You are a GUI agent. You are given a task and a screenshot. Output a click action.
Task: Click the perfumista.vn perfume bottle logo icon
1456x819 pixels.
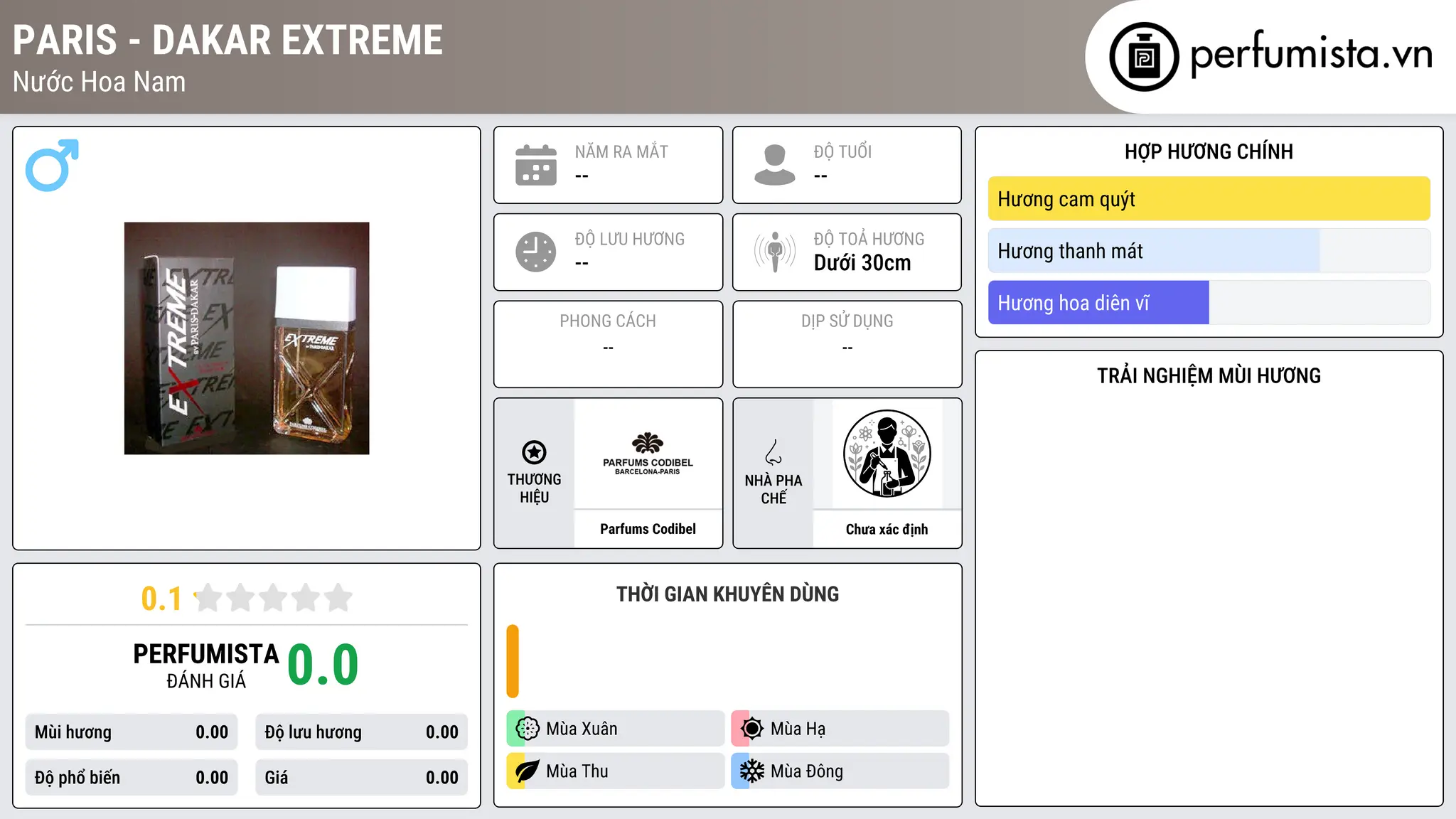pyautogui.click(x=1144, y=57)
